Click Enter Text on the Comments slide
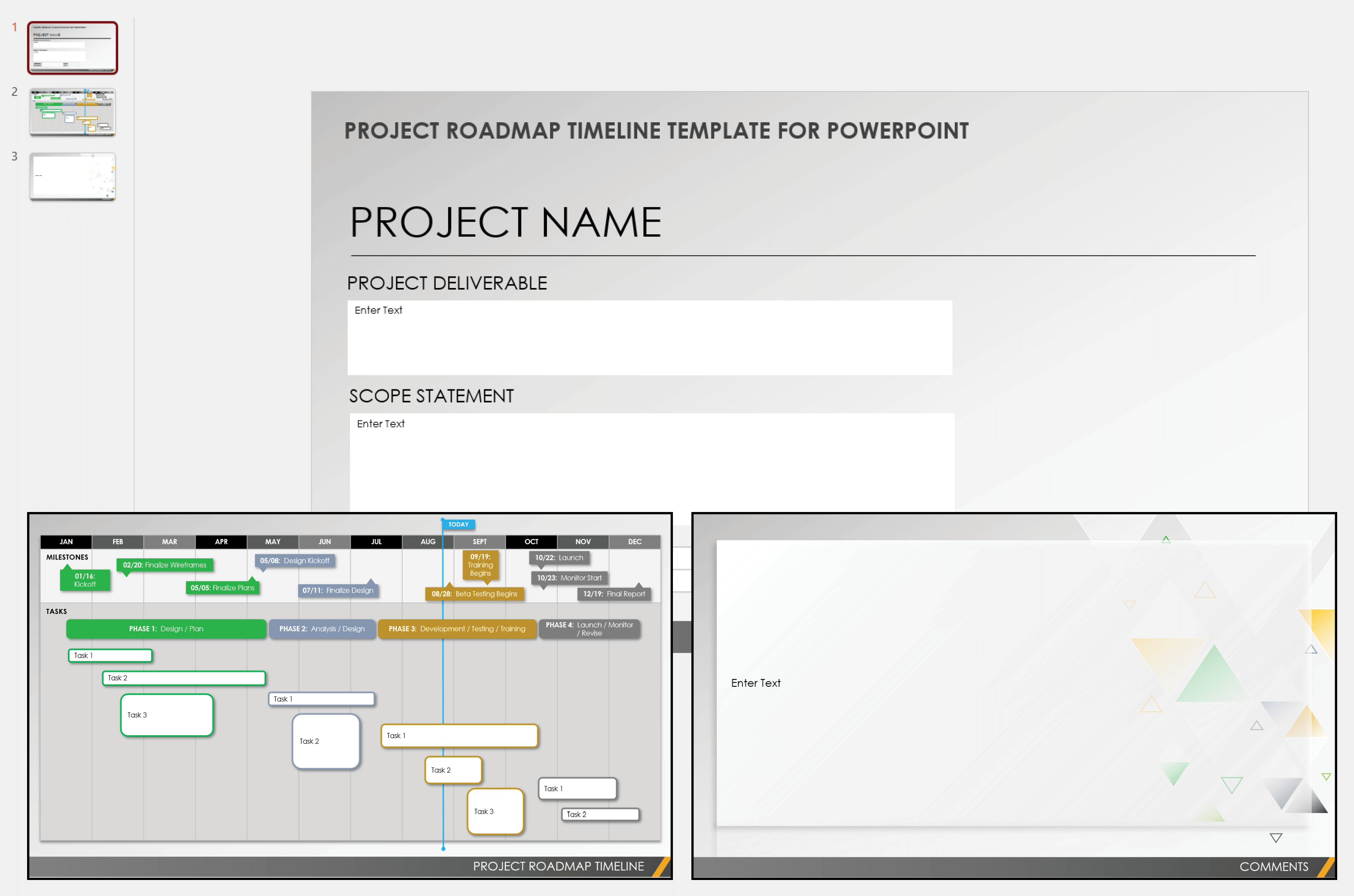 756,683
